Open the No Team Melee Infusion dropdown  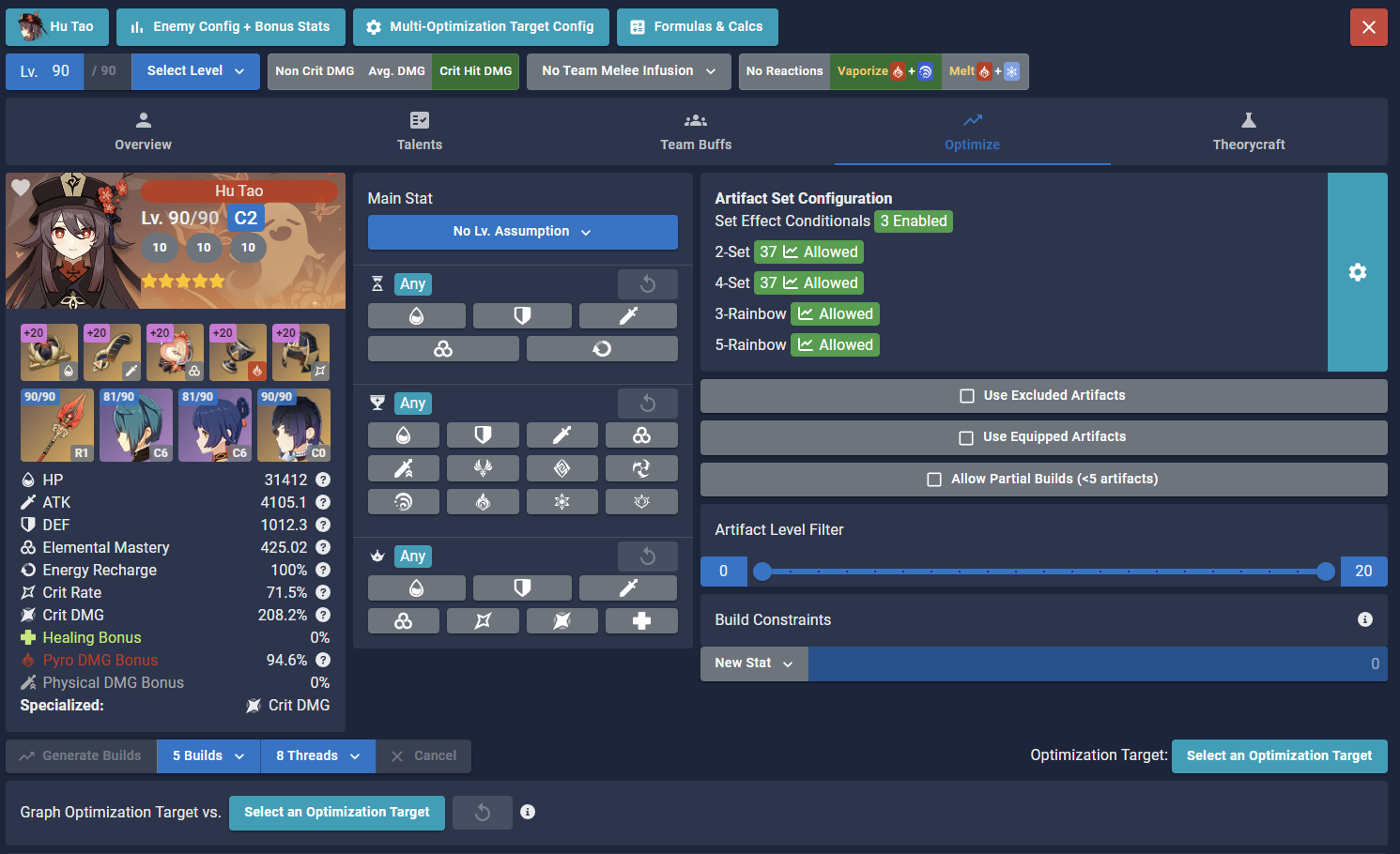click(628, 71)
